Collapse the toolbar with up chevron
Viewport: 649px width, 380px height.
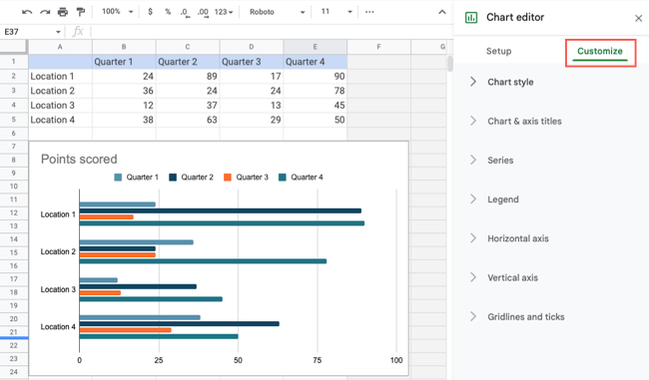point(442,12)
